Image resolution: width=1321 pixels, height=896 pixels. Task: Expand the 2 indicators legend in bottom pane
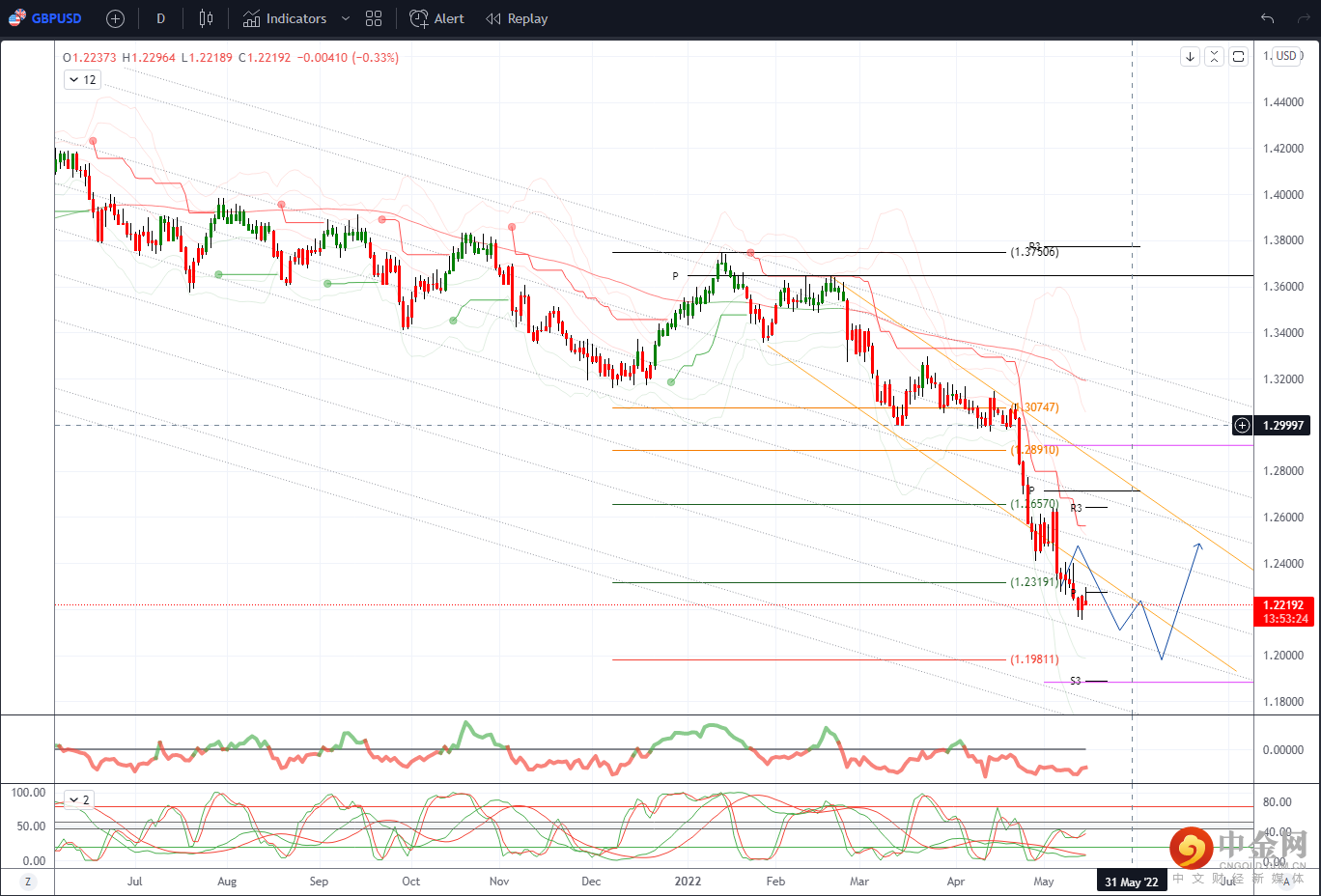coord(79,799)
